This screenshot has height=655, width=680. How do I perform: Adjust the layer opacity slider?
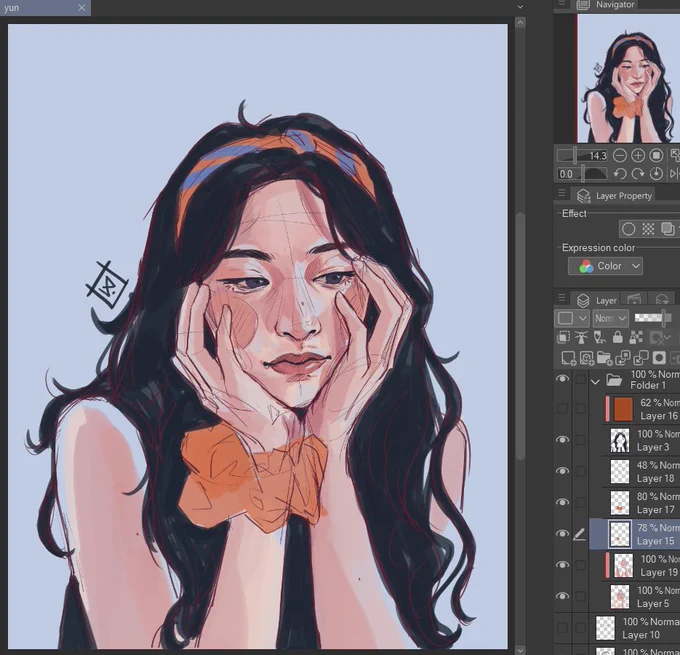653,318
